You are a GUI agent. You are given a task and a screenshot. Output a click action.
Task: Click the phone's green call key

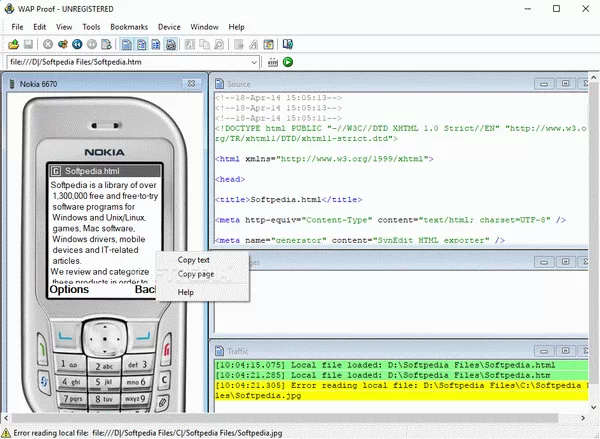click(42, 349)
